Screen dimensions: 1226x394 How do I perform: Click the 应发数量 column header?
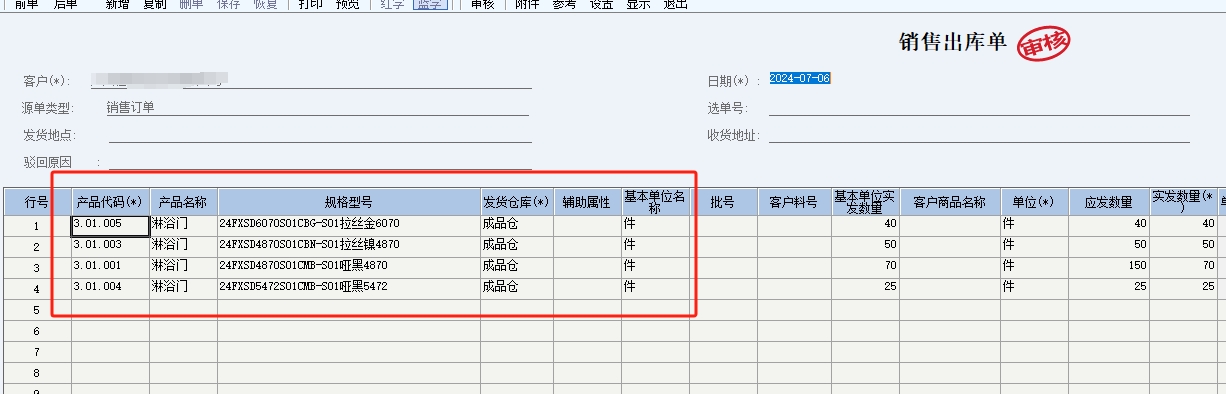[1109, 202]
